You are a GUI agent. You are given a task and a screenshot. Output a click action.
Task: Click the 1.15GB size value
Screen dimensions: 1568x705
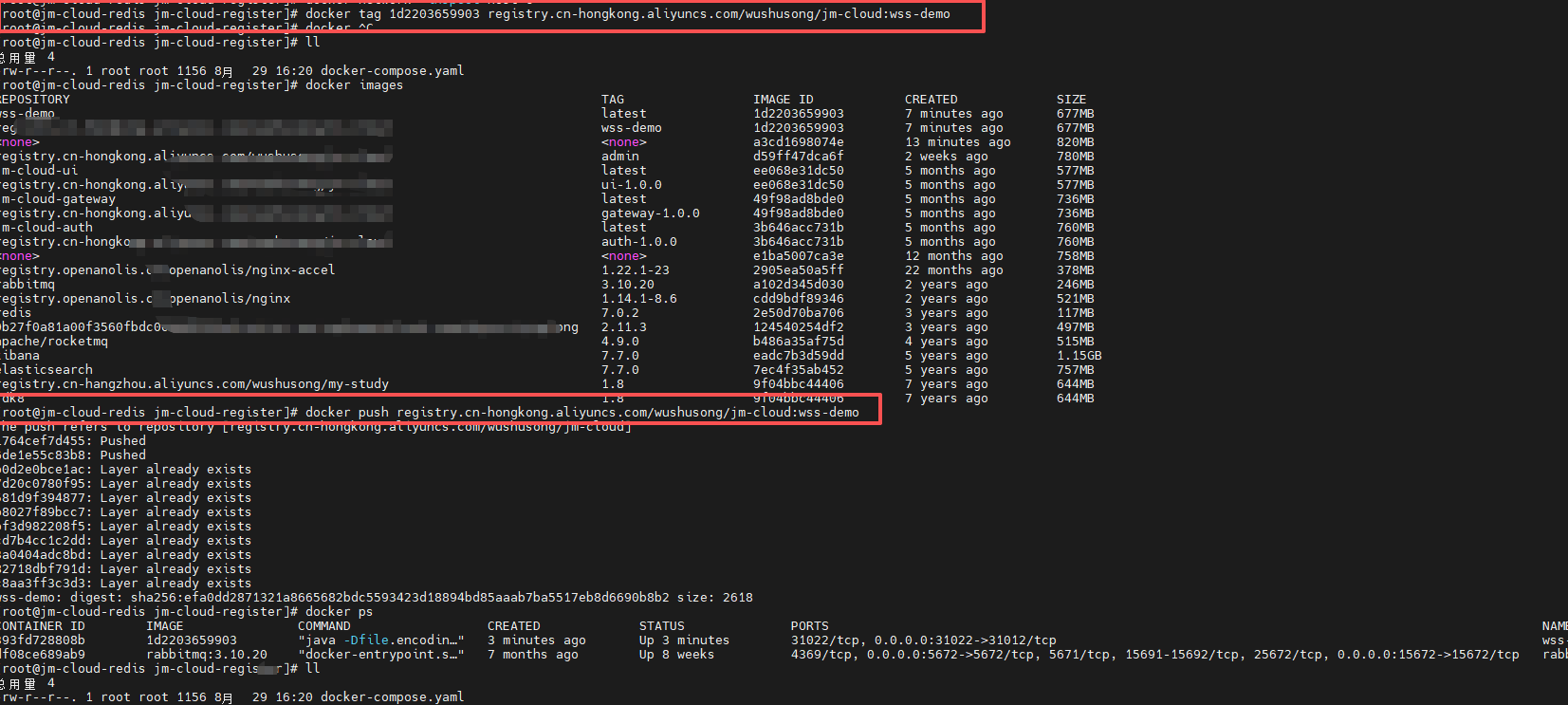point(1079,356)
